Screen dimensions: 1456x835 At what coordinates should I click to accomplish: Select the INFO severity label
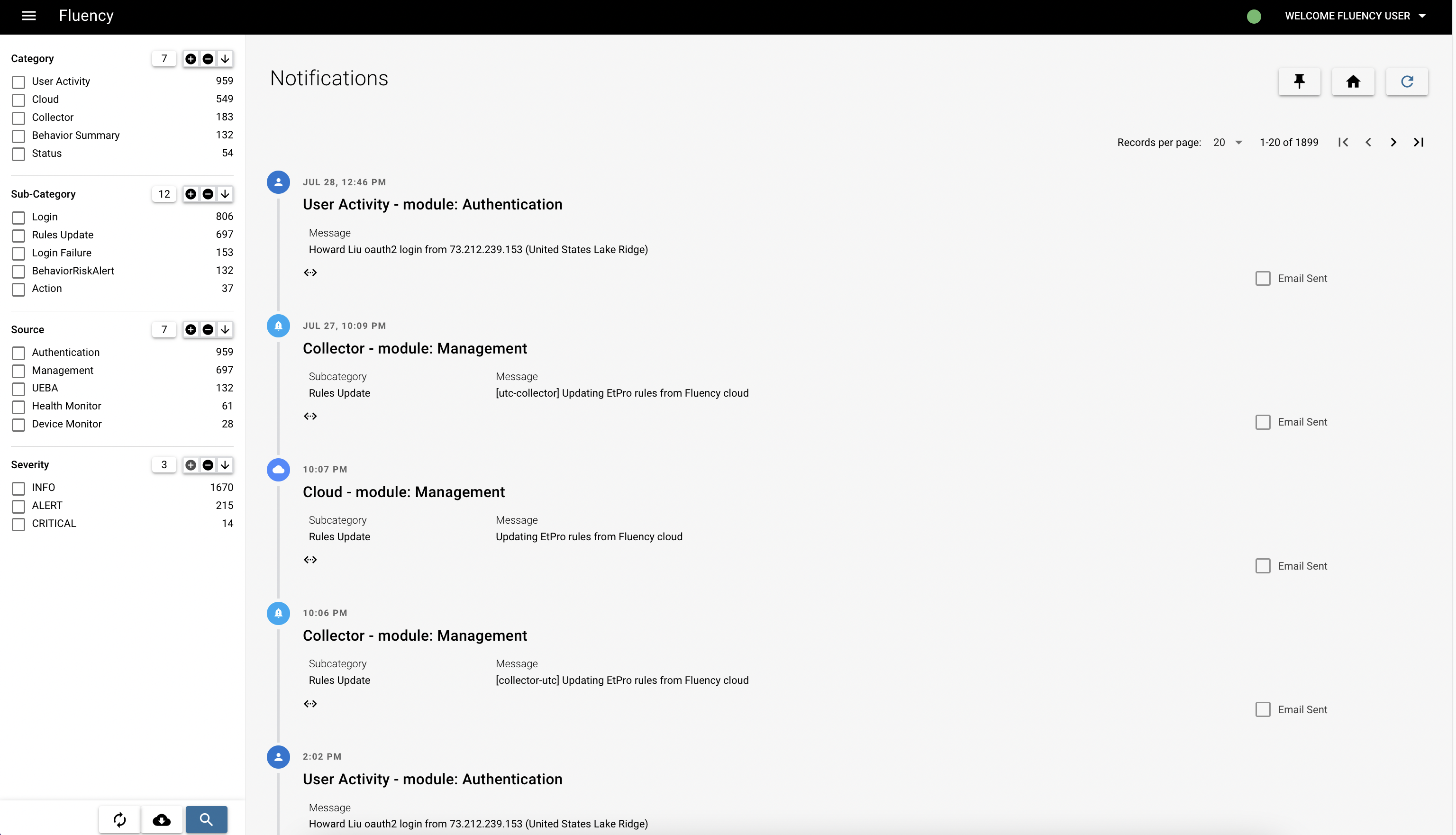pos(44,488)
